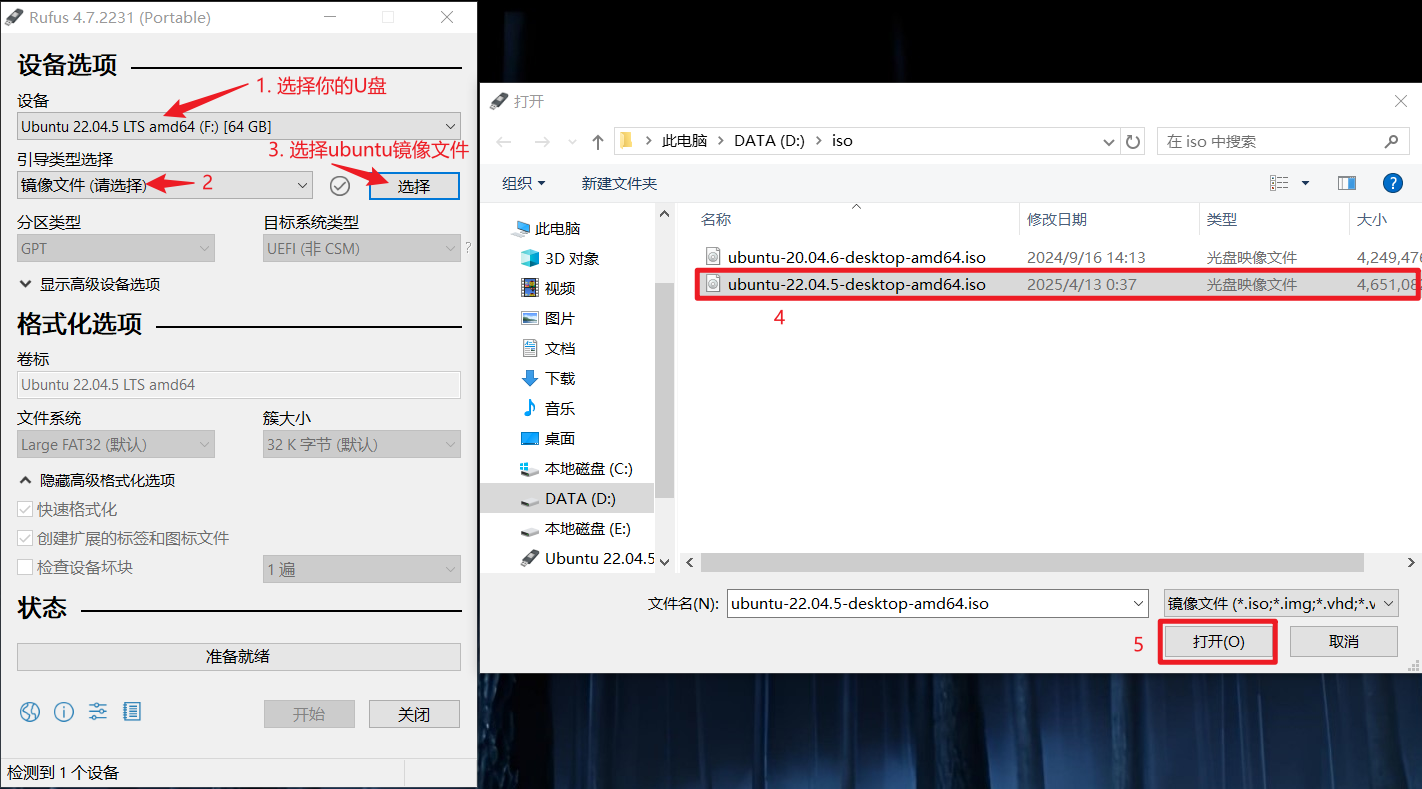1422x789 pixels.
Task: Open help question mark icon in dialog
Action: point(1392,183)
